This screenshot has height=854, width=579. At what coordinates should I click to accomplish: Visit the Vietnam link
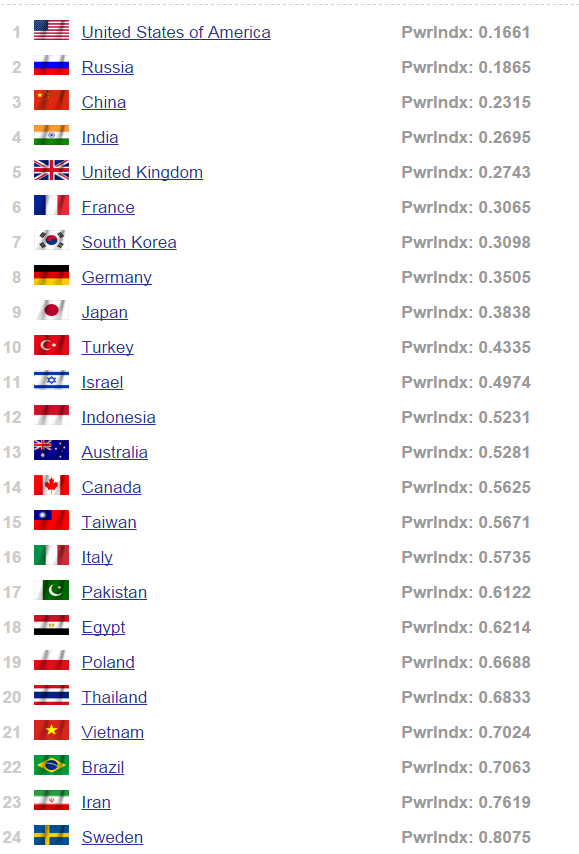click(x=113, y=732)
